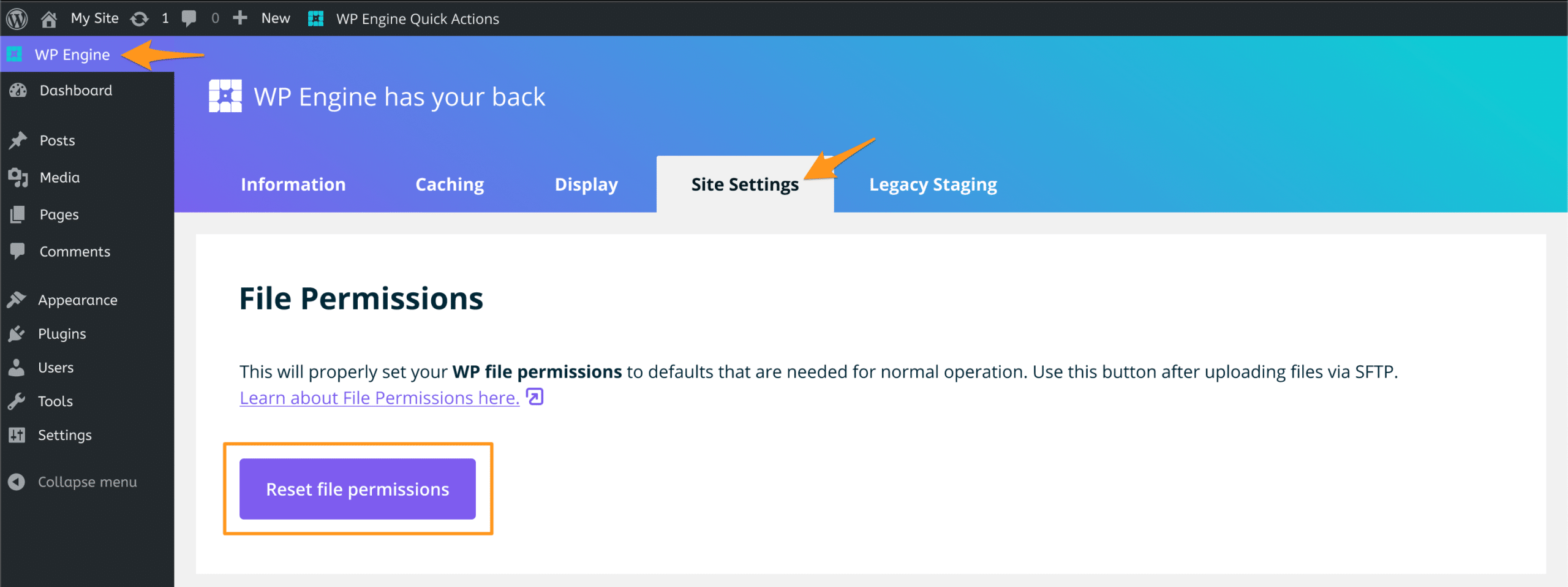Go to the Users menu
Viewport: 1568px width, 587px height.
(x=56, y=368)
